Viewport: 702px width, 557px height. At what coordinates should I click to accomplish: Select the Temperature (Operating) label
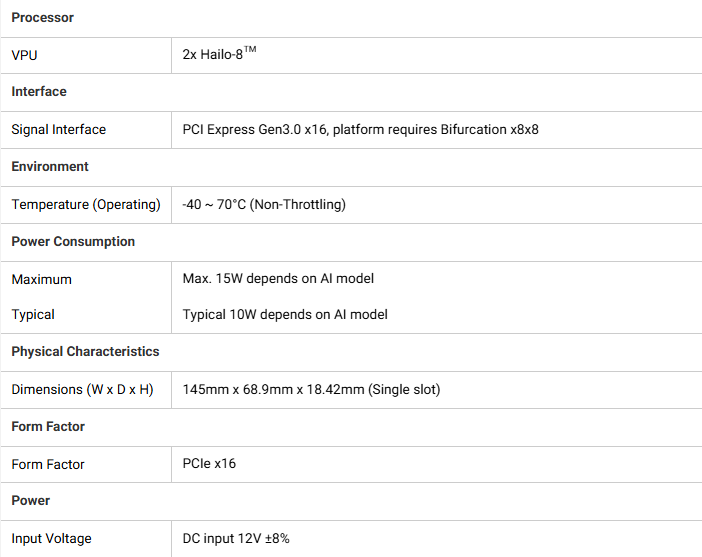pos(86,205)
